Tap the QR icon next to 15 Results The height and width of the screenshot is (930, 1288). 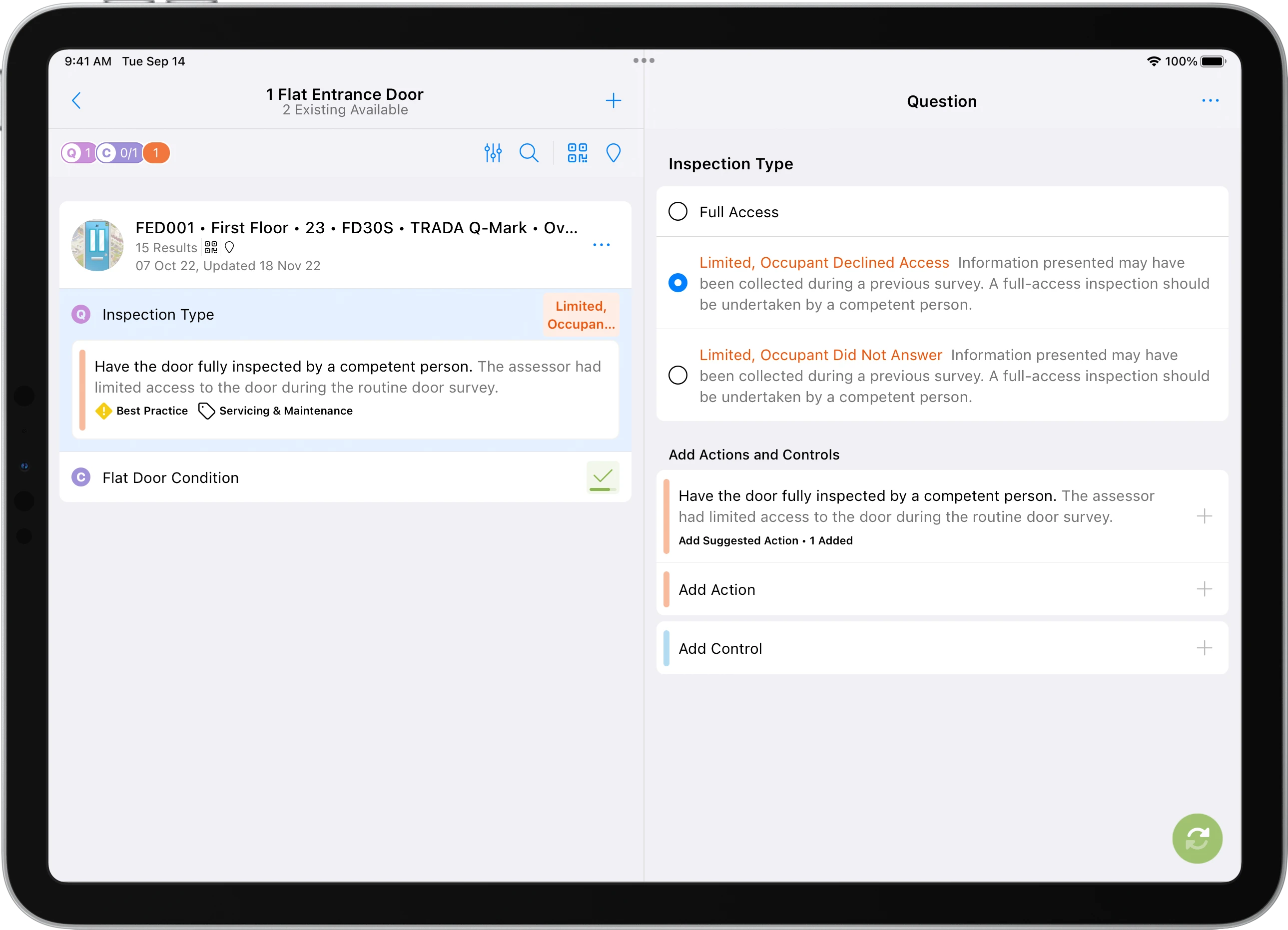[x=211, y=247]
